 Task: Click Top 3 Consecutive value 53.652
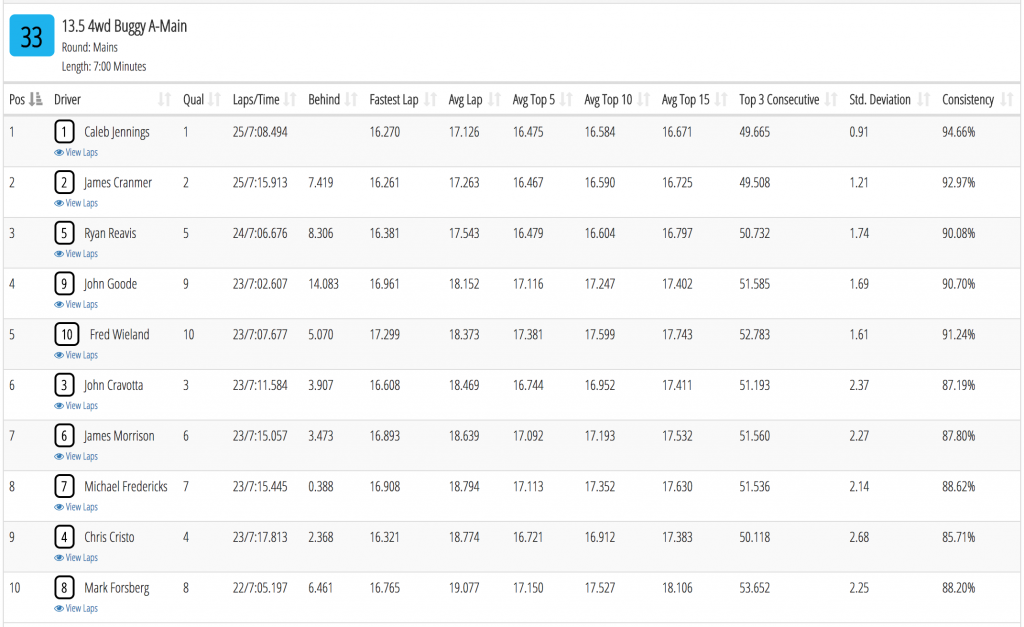pos(754,588)
